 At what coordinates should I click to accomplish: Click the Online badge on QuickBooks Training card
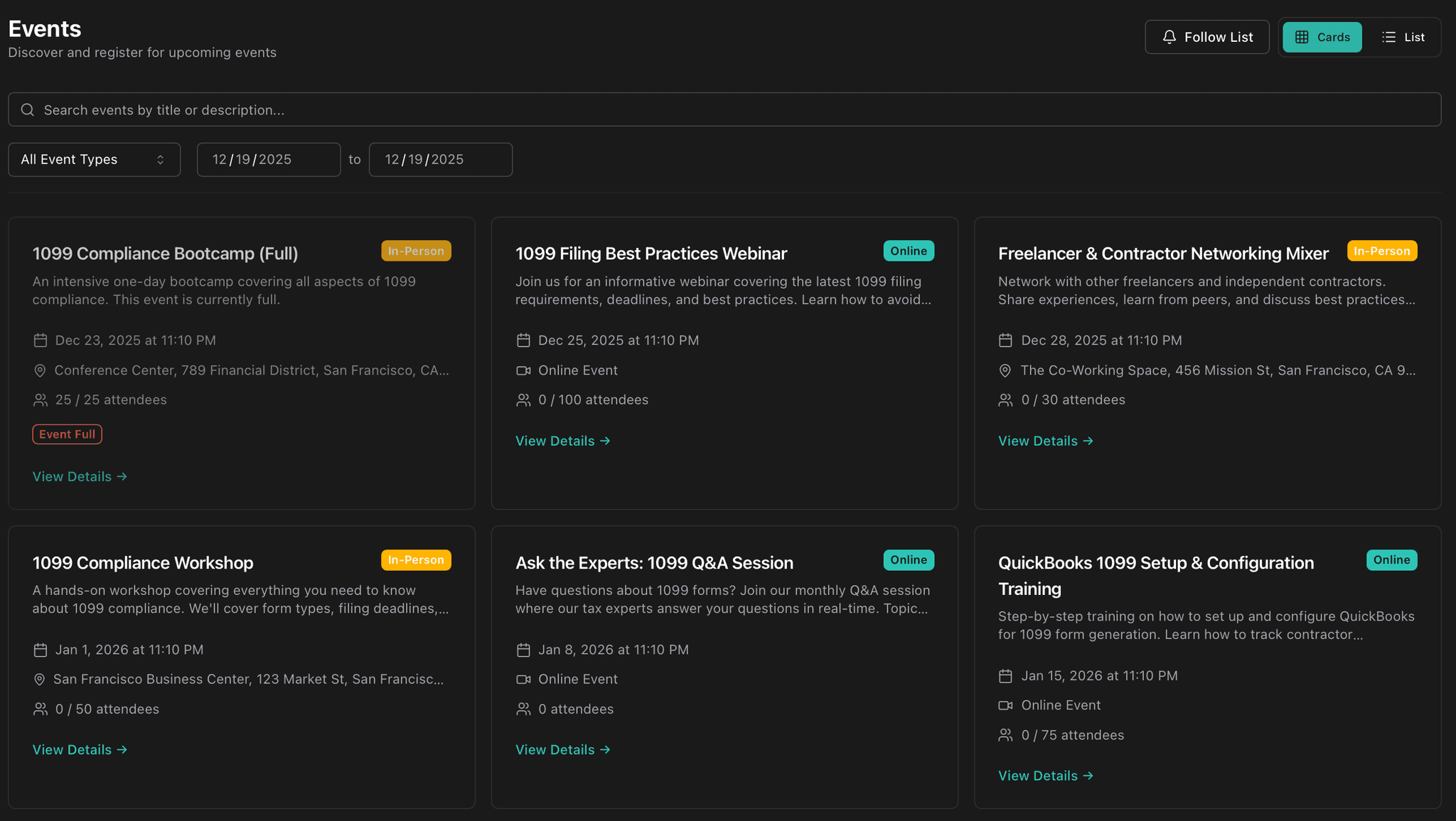click(x=1391, y=560)
